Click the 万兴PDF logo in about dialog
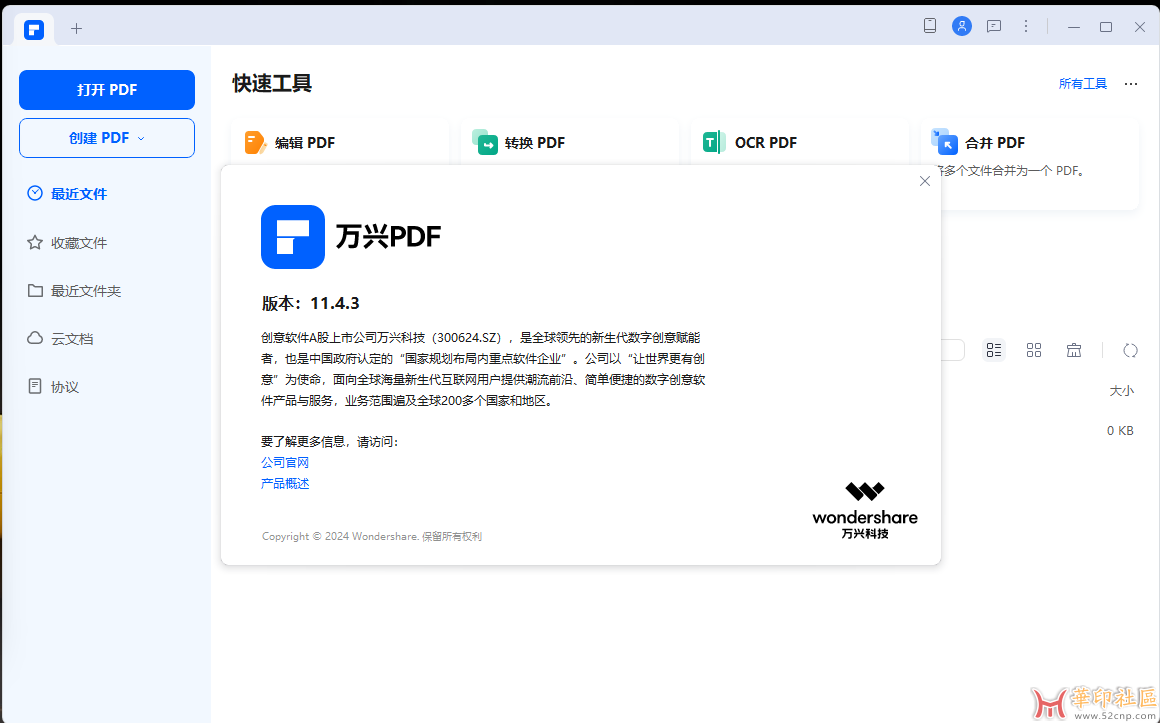Viewport: 1160px width, 723px height. (293, 237)
